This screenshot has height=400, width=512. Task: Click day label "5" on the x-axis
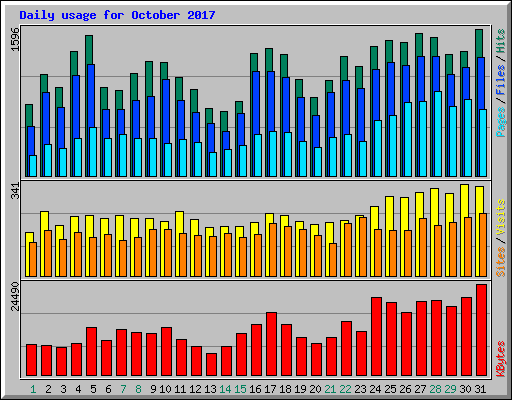coord(93,389)
